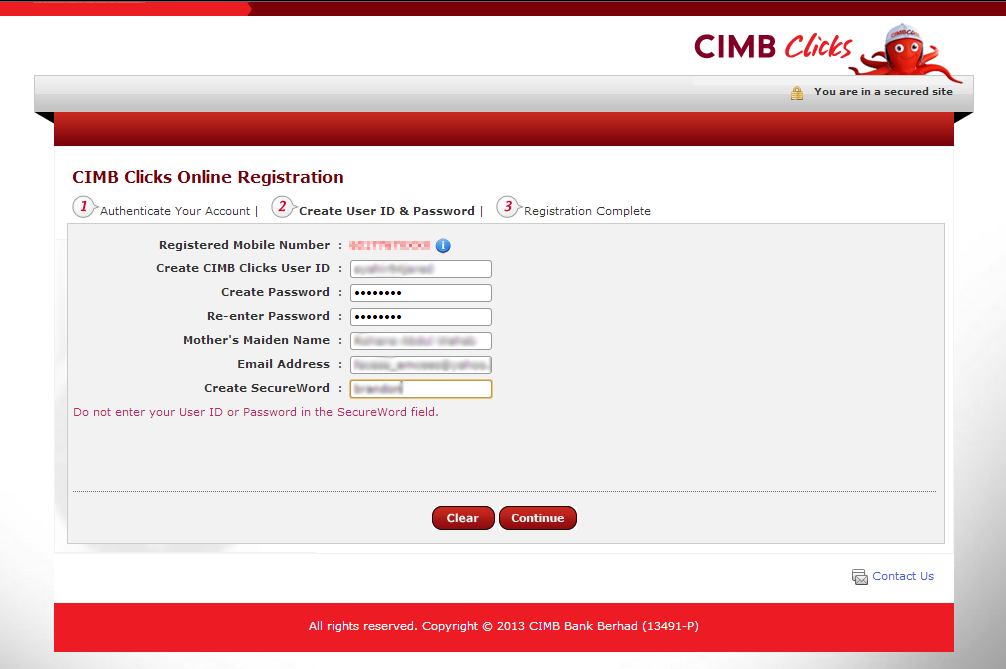This screenshot has height=669, width=1006.
Task: Click the Contact Us envelope icon
Action: coord(860,577)
